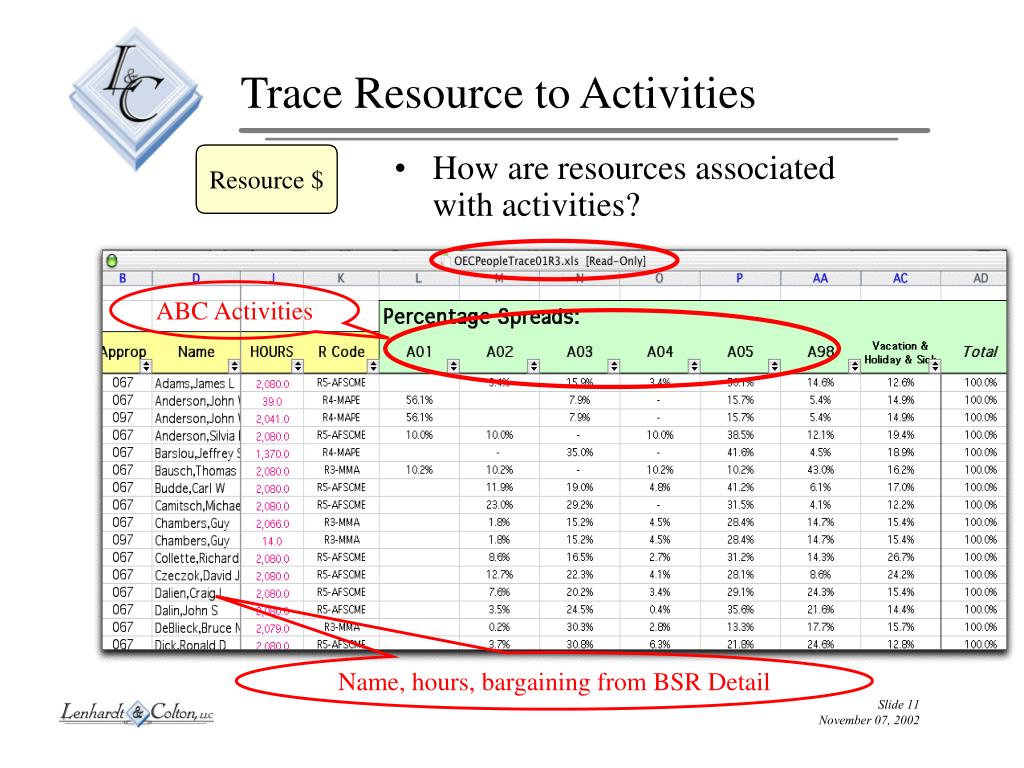Select the Barslou,Jeffrey name cell
1024x768 pixels.
[x=197, y=453]
